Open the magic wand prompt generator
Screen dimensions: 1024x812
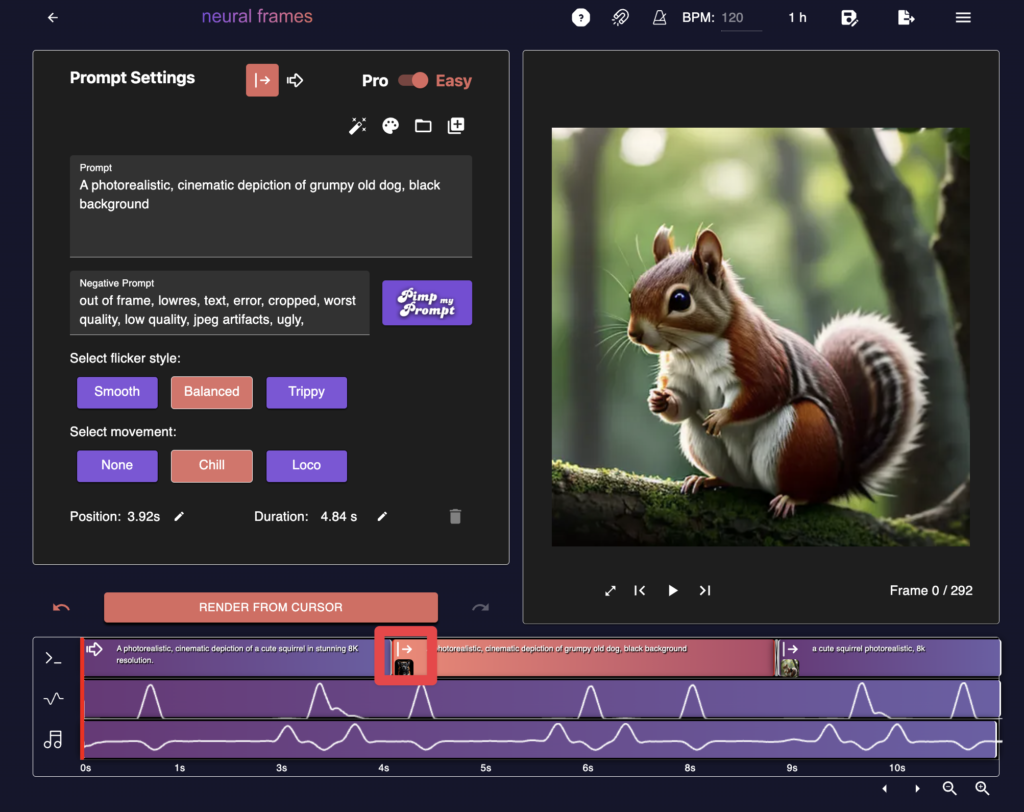point(358,125)
